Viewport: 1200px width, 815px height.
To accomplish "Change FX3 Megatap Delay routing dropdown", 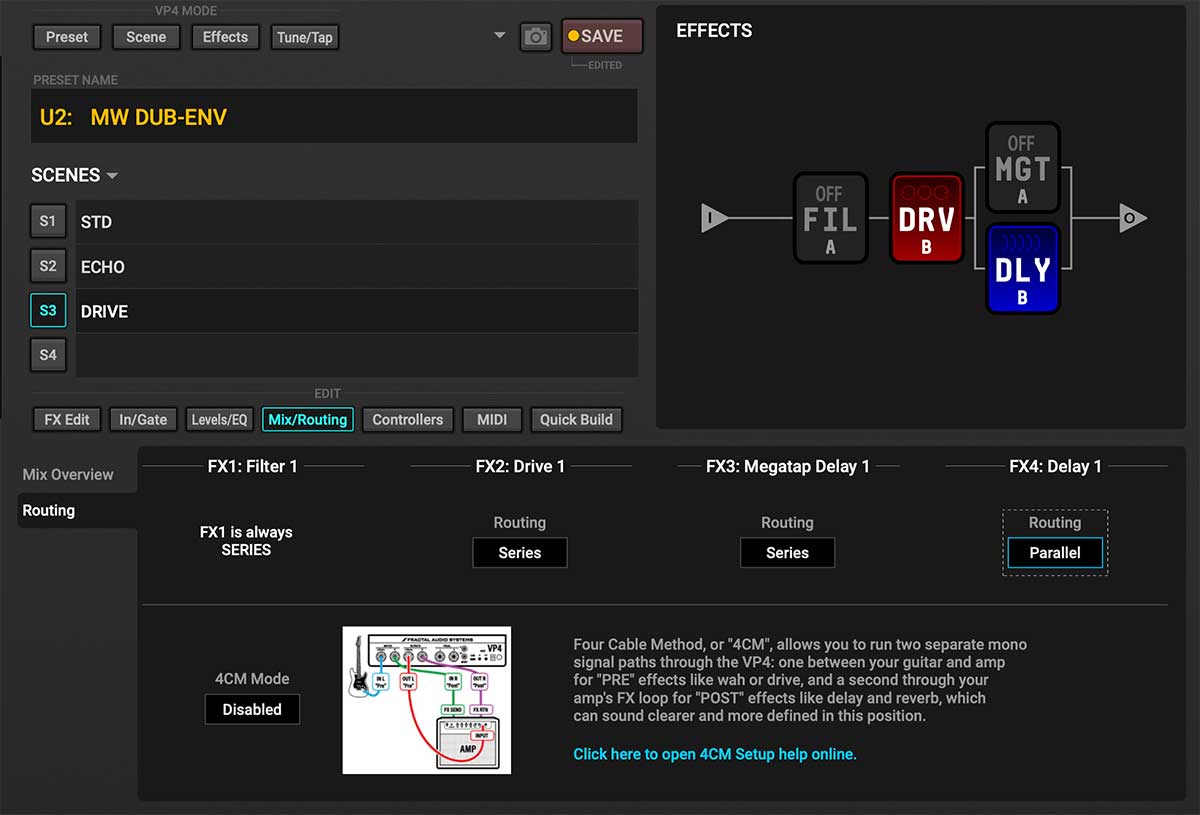I will click(x=787, y=553).
